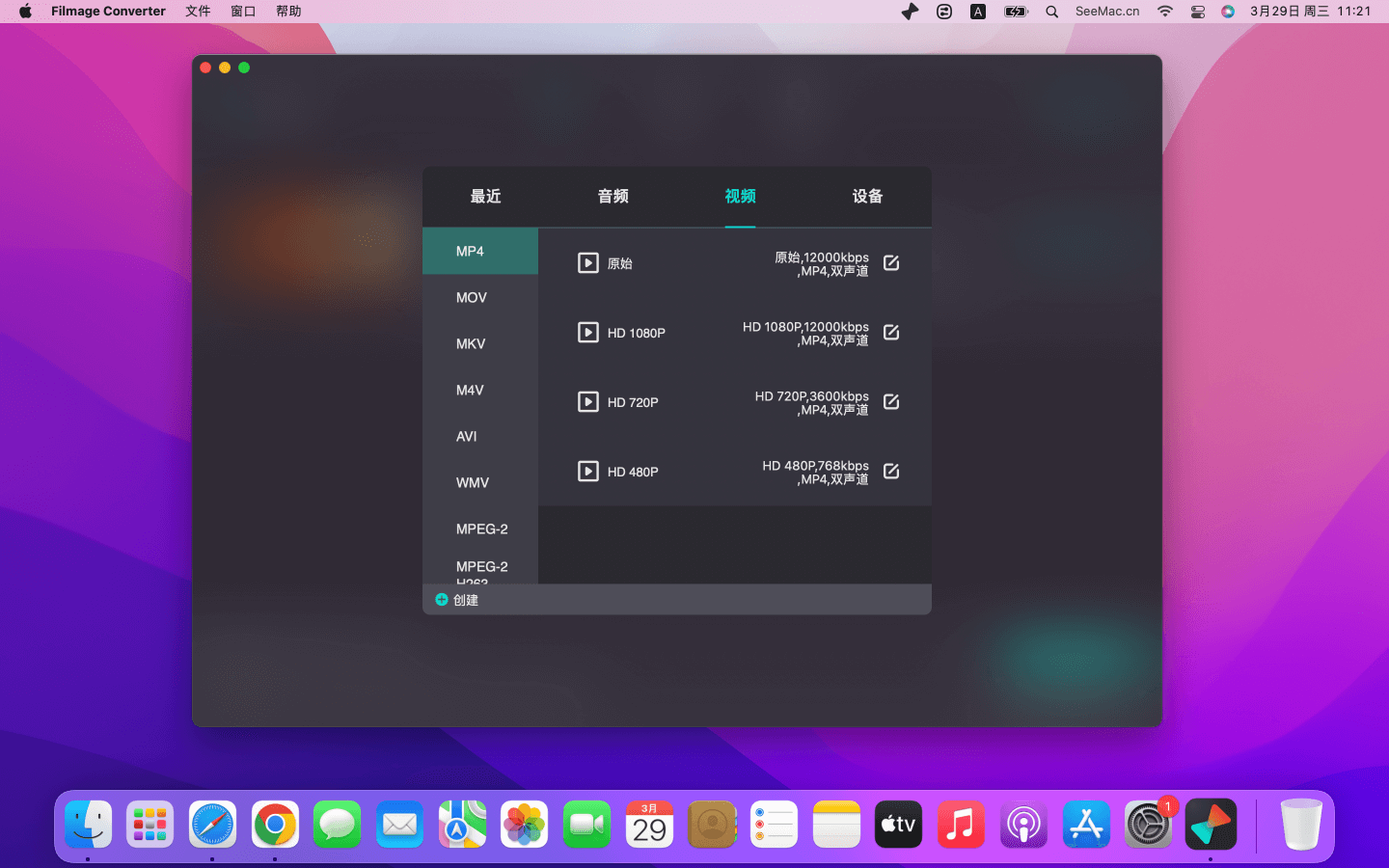The width and height of the screenshot is (1389, 868).
Task: Open edit icon for HD 720P preset
Action: 891,402
